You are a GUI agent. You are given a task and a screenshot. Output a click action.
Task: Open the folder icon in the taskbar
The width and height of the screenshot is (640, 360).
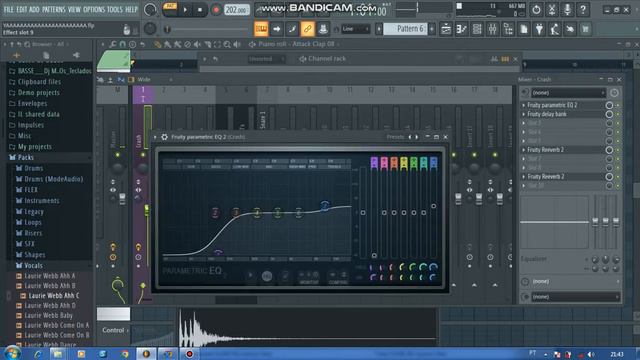(58, 354)
